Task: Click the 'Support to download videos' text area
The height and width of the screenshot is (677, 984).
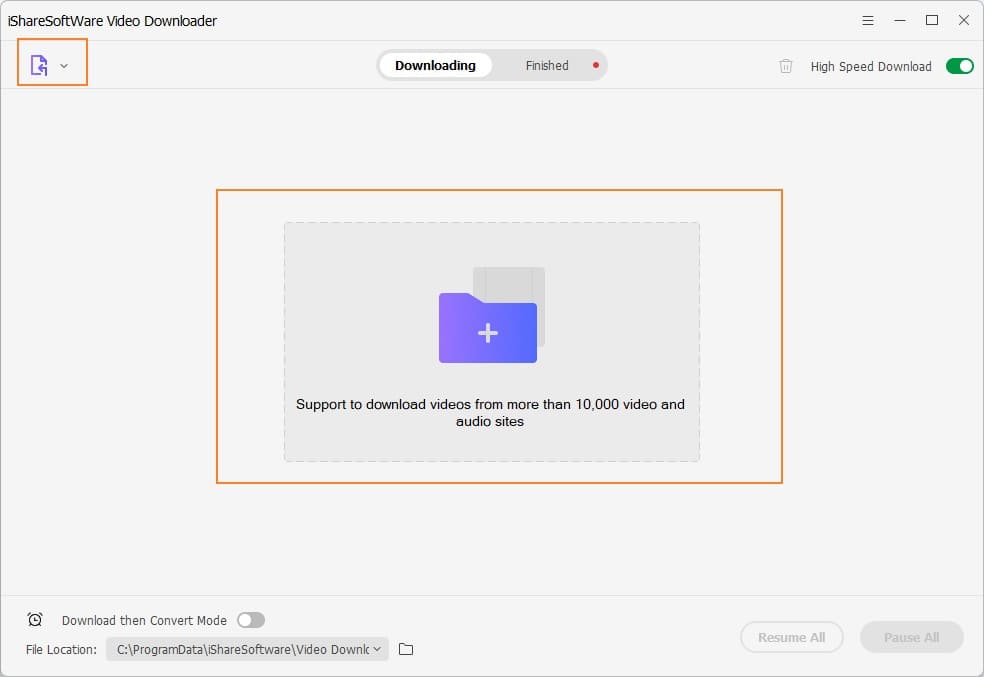Action: pyautogui.click(x=489, y=412)
